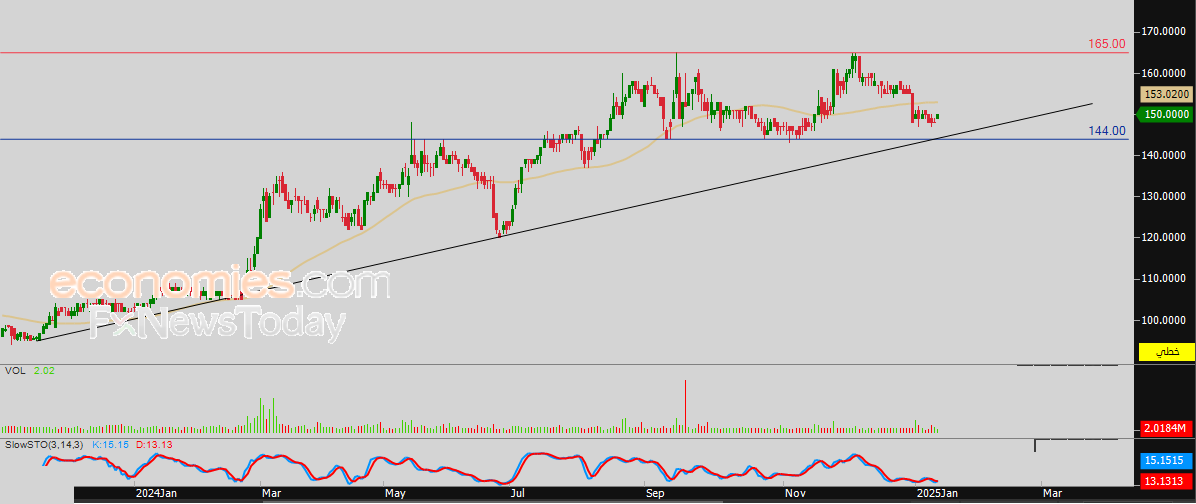The image size is (1196, 504).
Task: Select the SlowSTO(3,14,3) indicator label
Action: [44, 444]
